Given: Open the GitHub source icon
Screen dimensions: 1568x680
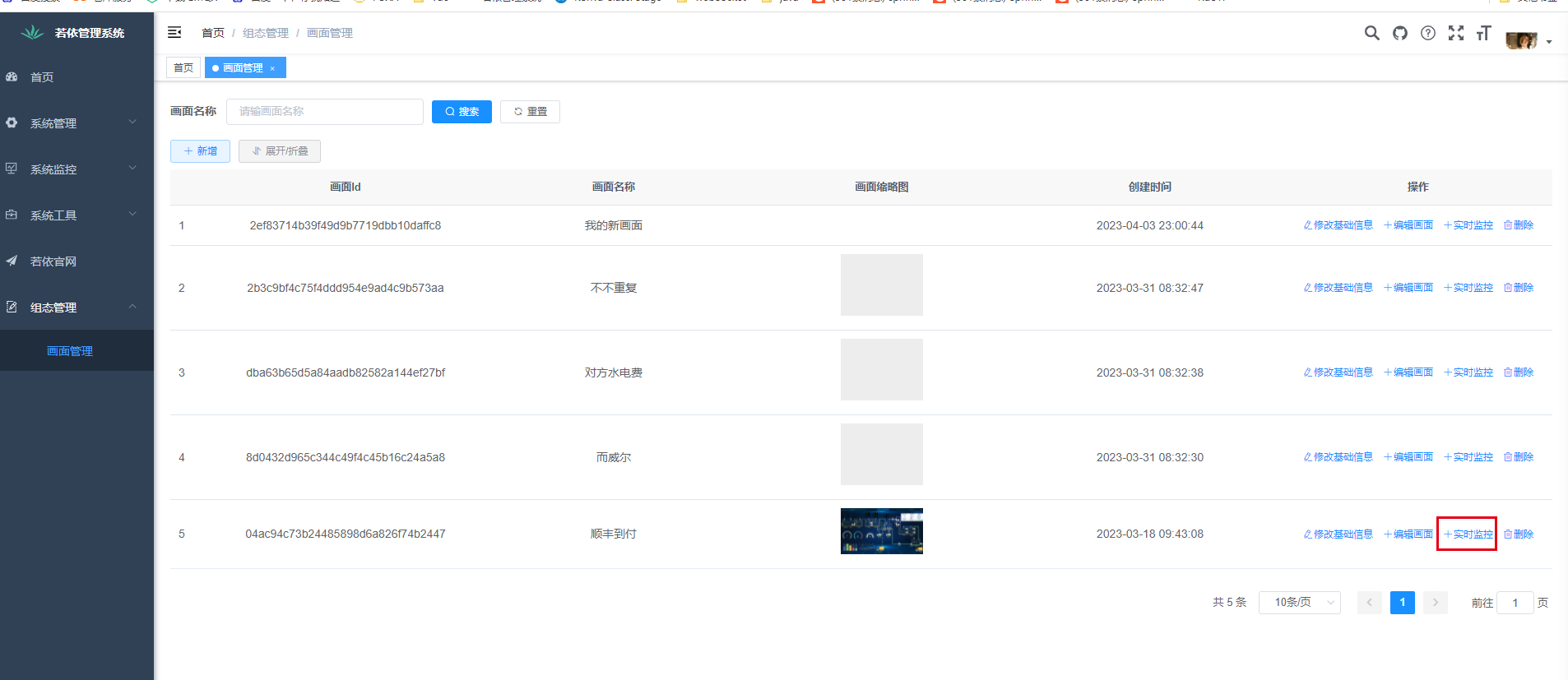Looking at the screenshot, I should pos(1399,33).
